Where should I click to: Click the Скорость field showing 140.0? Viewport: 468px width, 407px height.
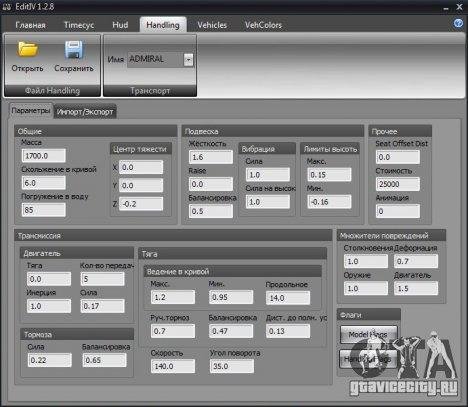[x=173, y=366]
